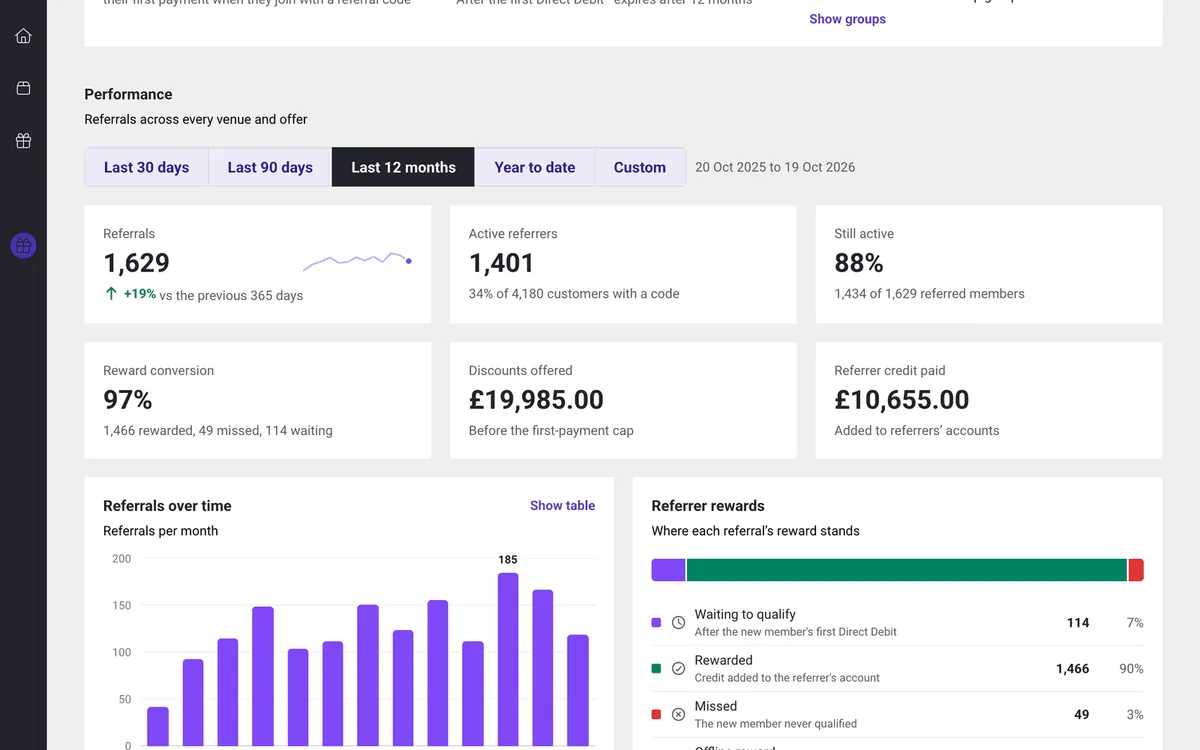Click '1,466 rewarded, 49 missed, 114 waiting' text
Image resolution: width=1200 pixels, height=750 pixels.
218,431
